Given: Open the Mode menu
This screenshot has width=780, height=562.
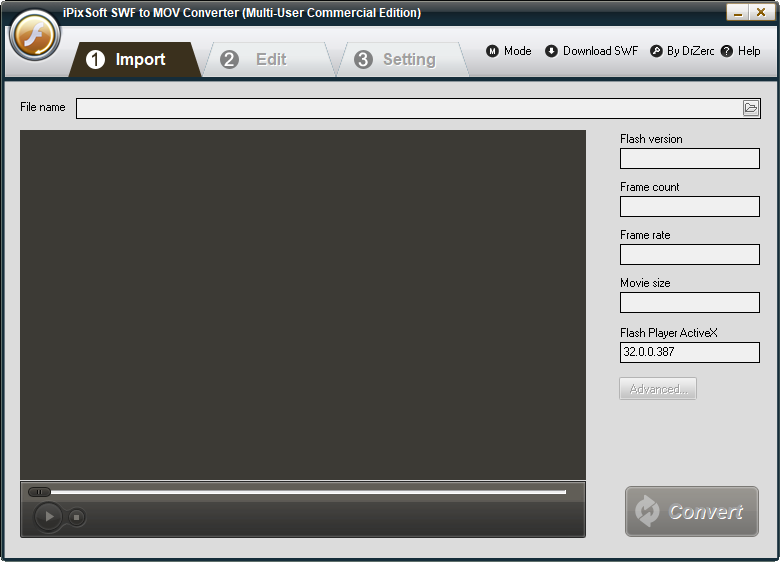Looking at the screenshot, I should coord(509,51).
